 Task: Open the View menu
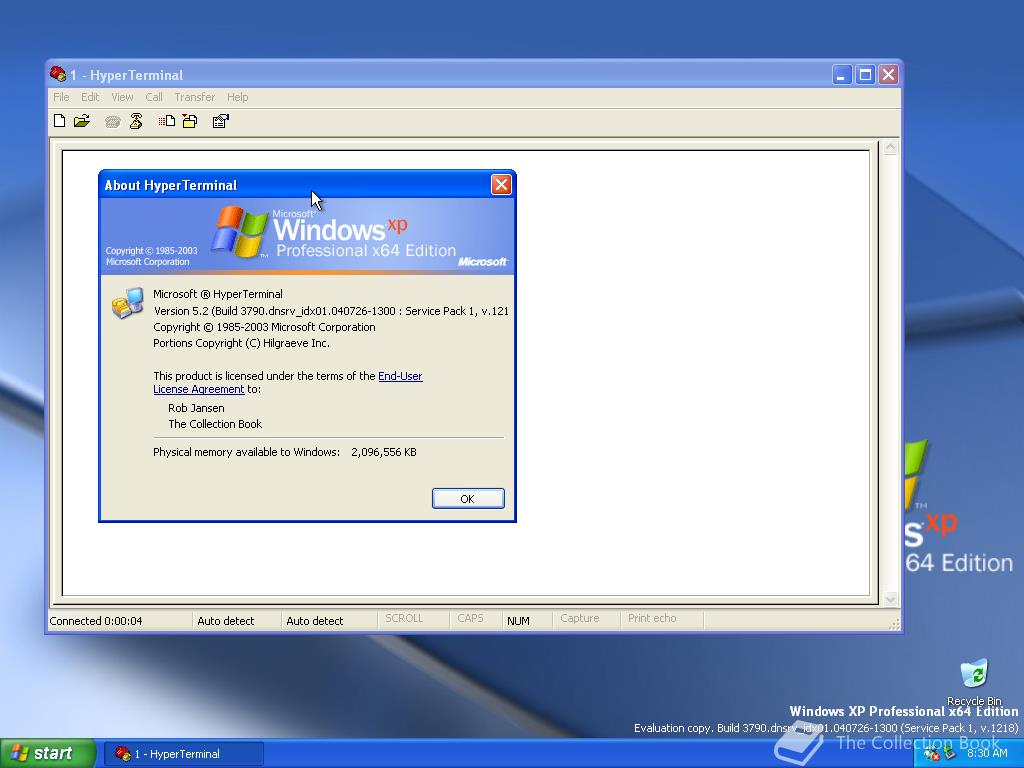[x=122, y=97]
